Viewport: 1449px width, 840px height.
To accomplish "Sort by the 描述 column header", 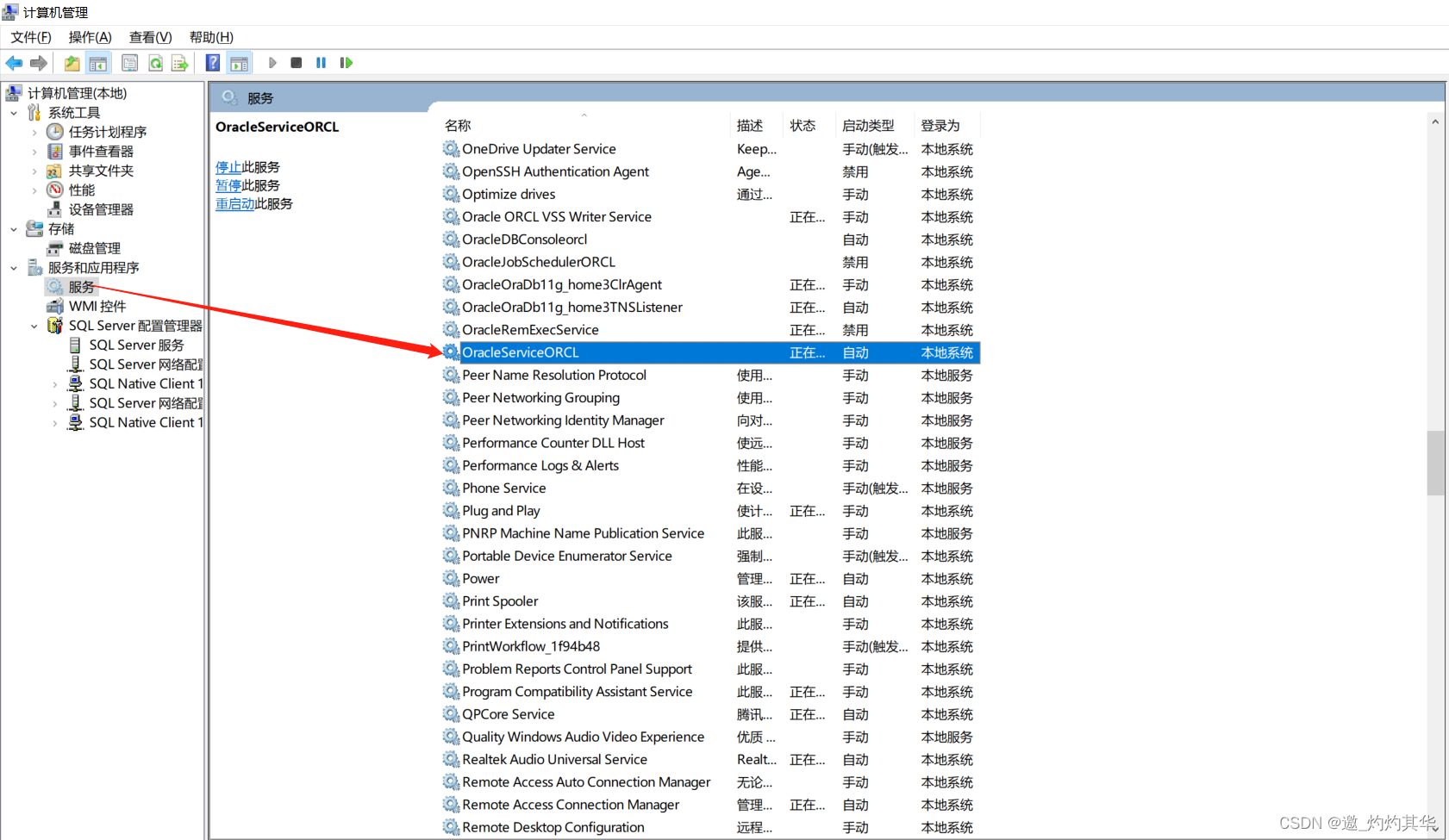I will tap(756, 126).
